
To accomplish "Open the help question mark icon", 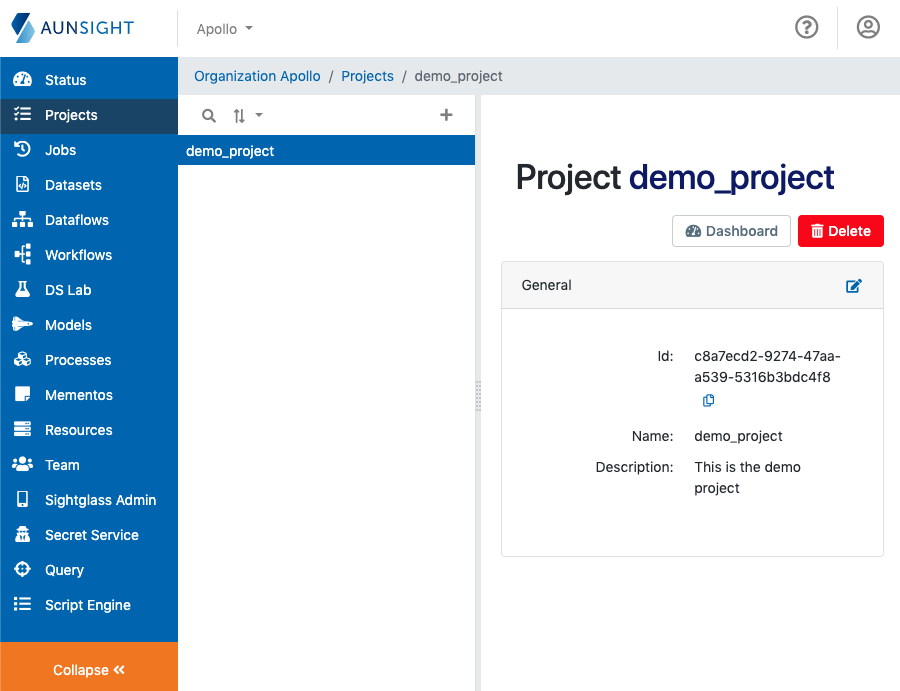I will (807, 27).
